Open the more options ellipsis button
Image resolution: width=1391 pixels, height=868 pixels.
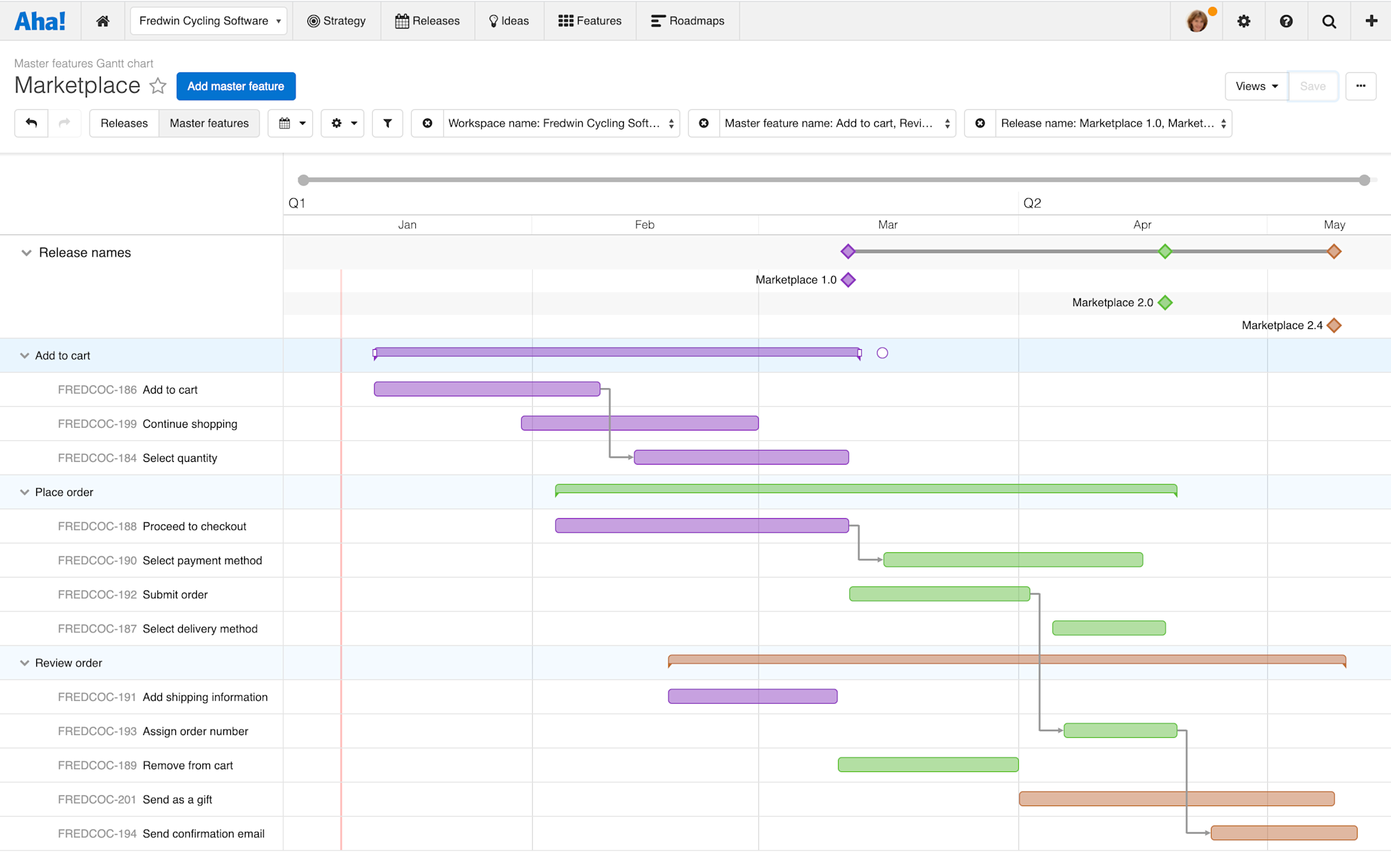(1361, 86)
